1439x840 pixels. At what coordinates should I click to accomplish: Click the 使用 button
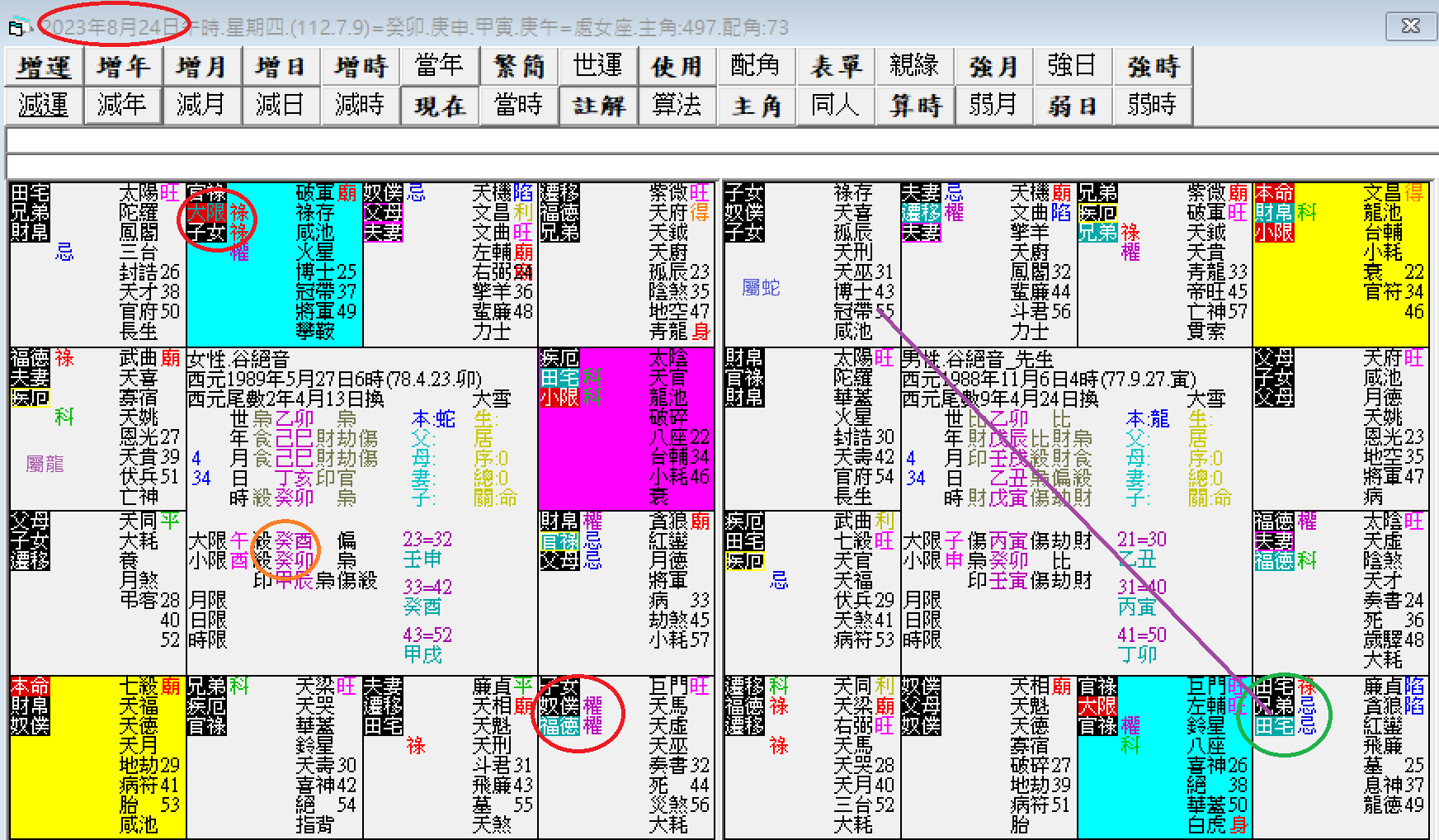(677, 66)
